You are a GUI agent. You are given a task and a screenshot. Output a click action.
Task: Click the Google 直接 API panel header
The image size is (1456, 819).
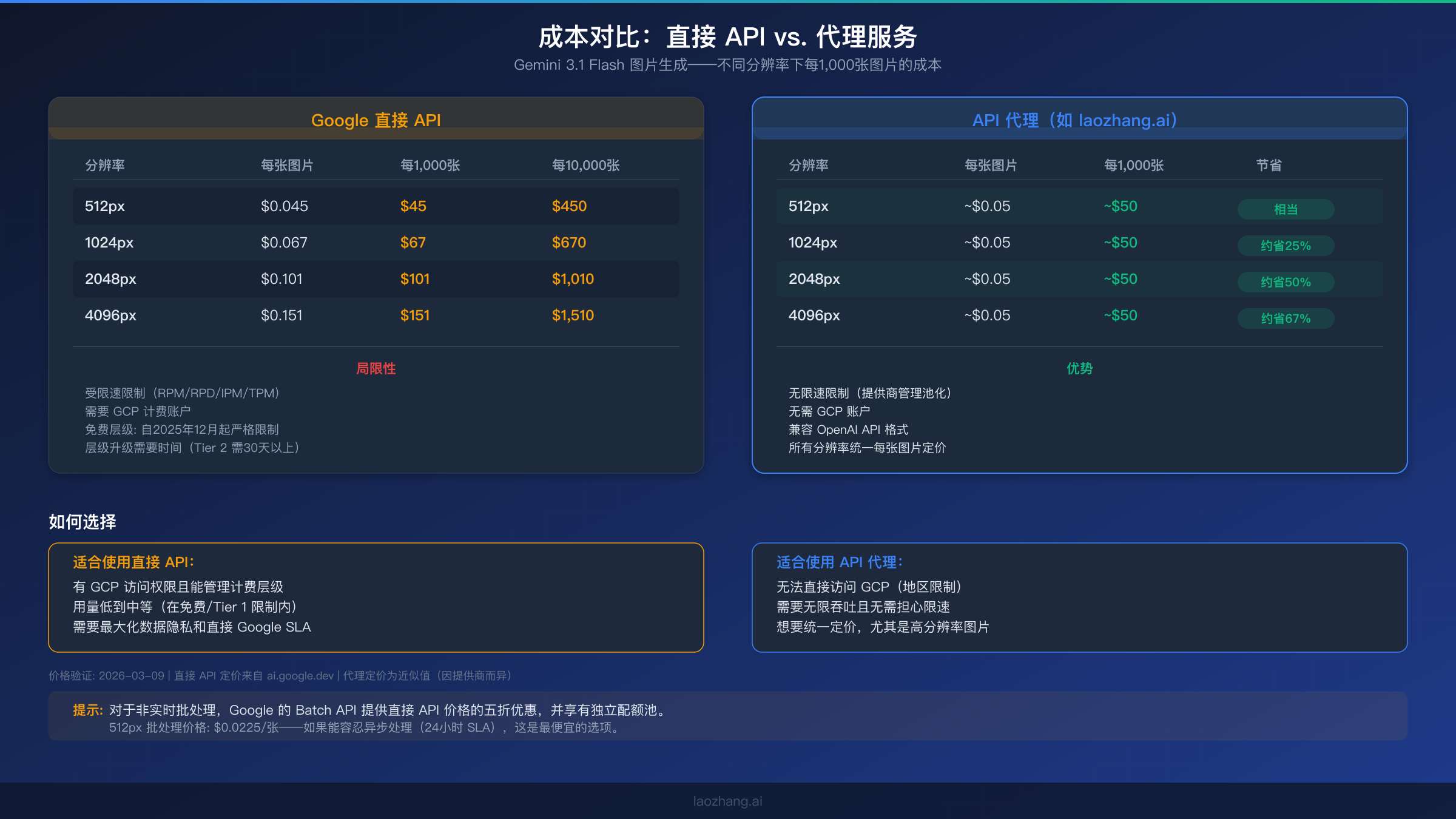(x=376, y=120)
